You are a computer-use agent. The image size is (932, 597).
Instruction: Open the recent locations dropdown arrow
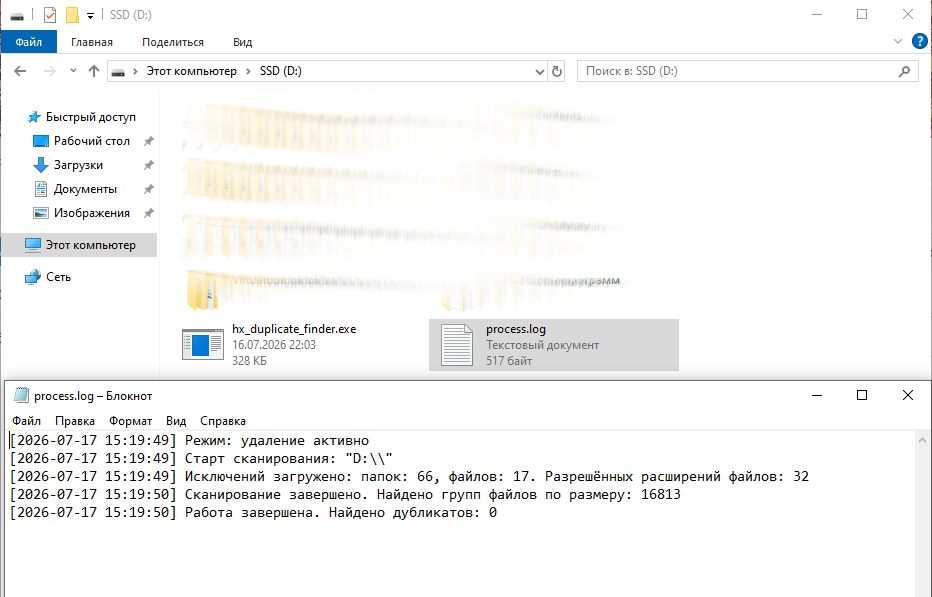[73, 71]
